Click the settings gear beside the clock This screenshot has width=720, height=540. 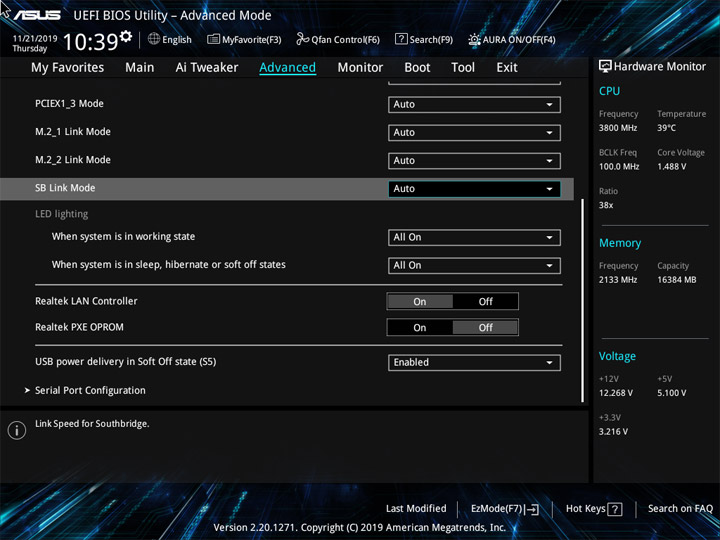click(126, 36)
